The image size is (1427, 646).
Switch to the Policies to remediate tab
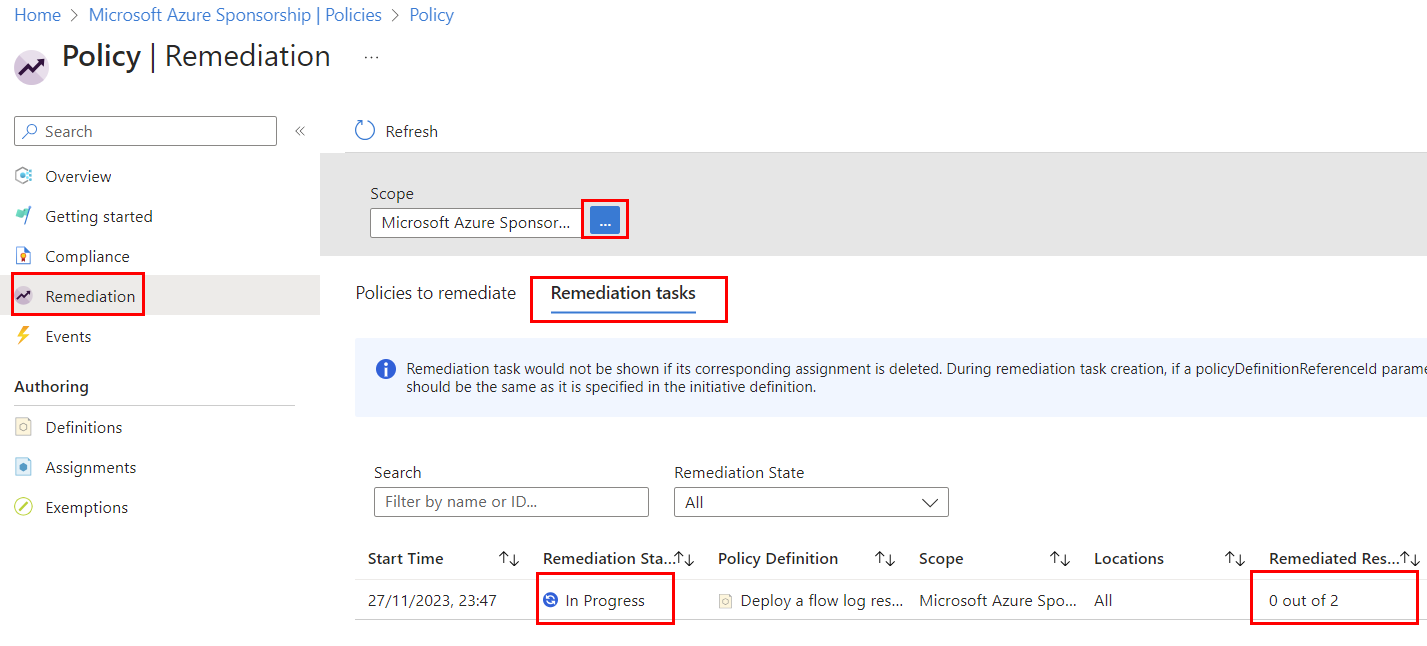pyautogui.click(x=436, y=293)
